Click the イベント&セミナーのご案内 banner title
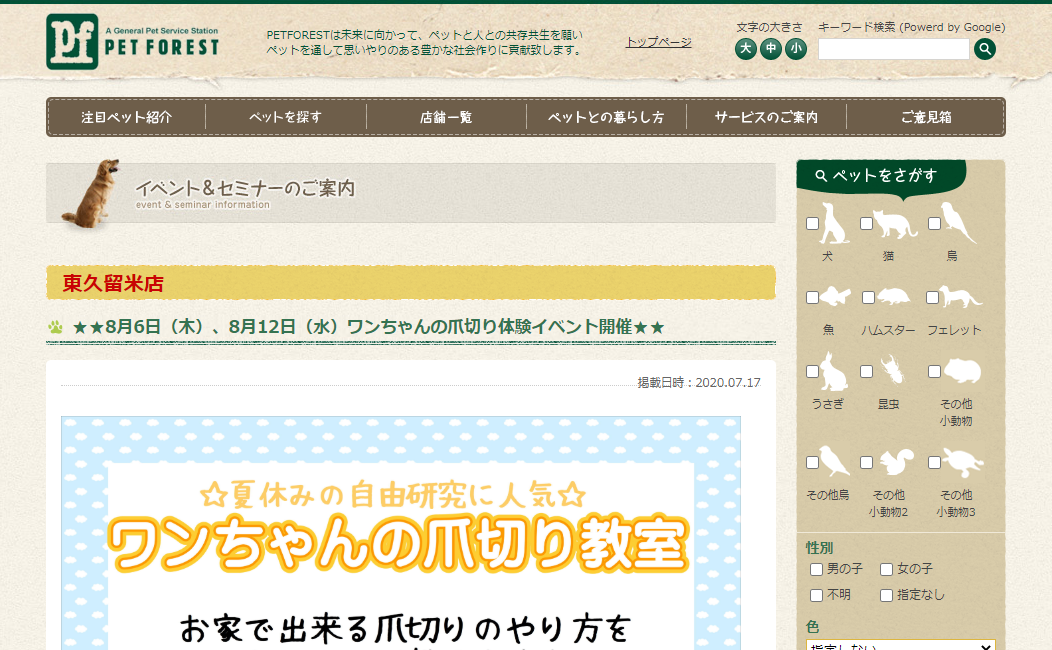1052x650 pixels. (245, 188)
